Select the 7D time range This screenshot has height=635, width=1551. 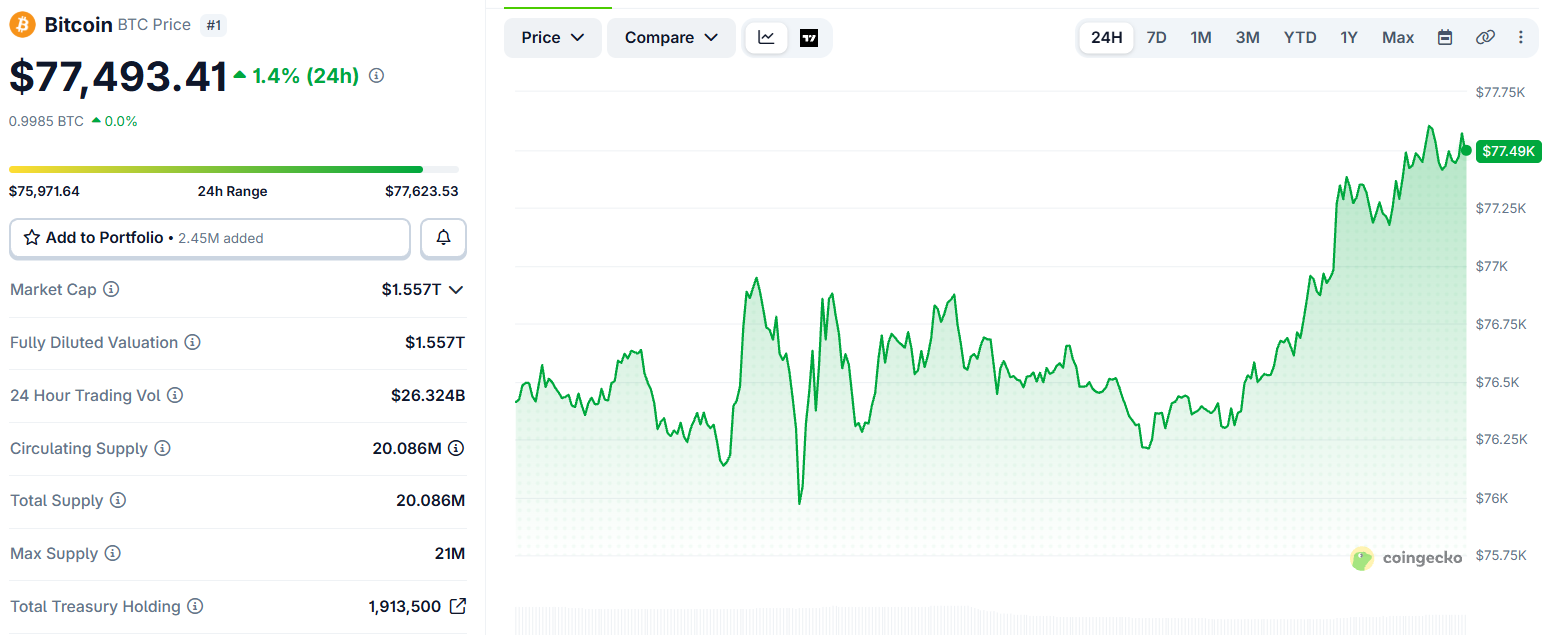(x=1156, y=38)
